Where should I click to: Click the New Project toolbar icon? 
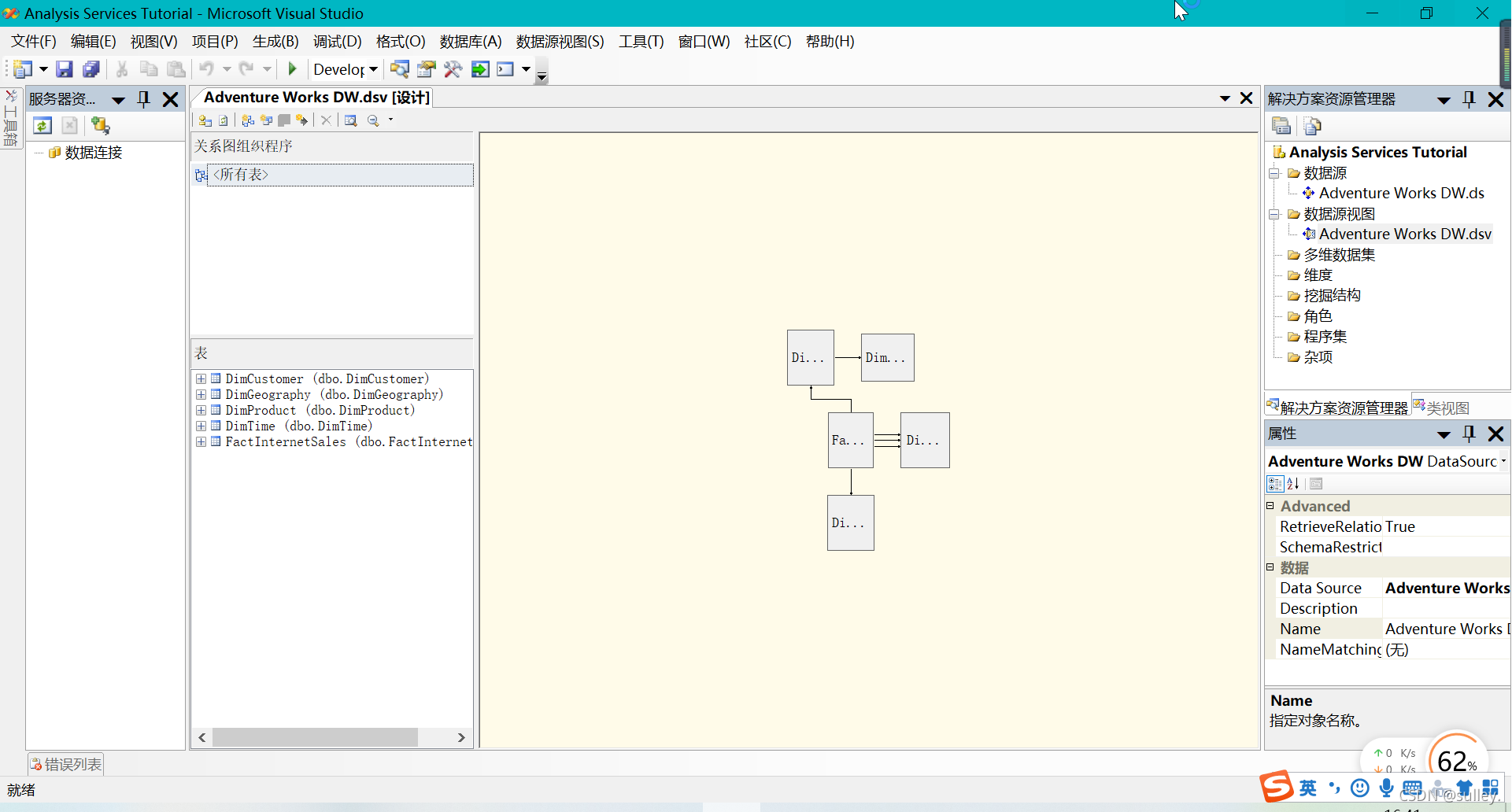(23, 69)
